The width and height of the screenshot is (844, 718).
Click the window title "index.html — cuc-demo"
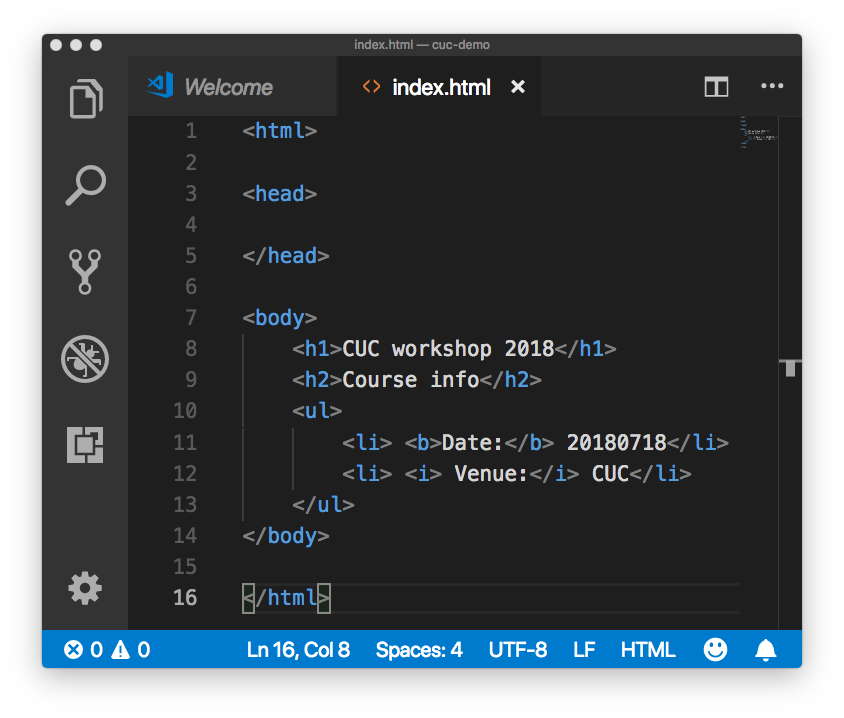coord(422,45)
